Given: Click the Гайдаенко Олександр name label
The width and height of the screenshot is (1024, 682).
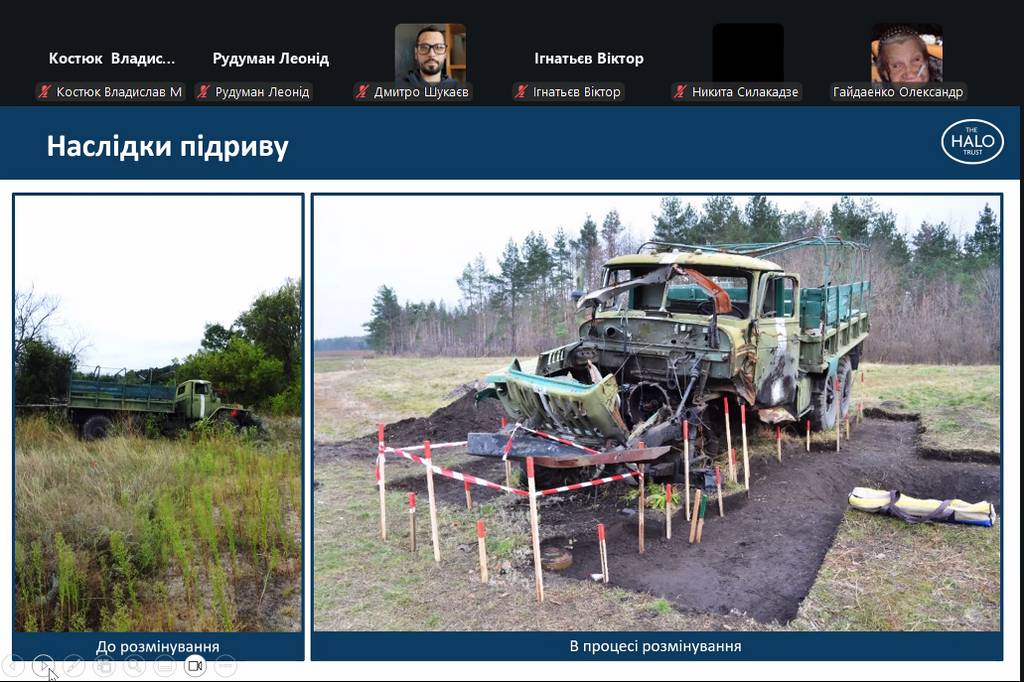Looking at the screenshot, I should tap(897, 92).
